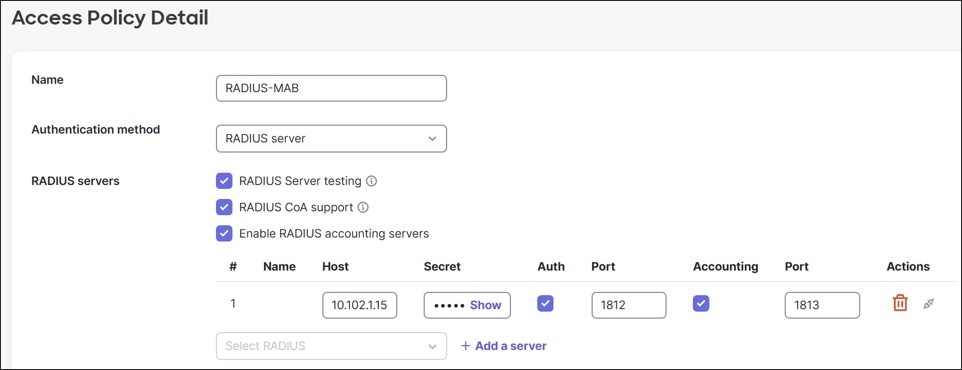Click the Host column header

pos(335,266)
